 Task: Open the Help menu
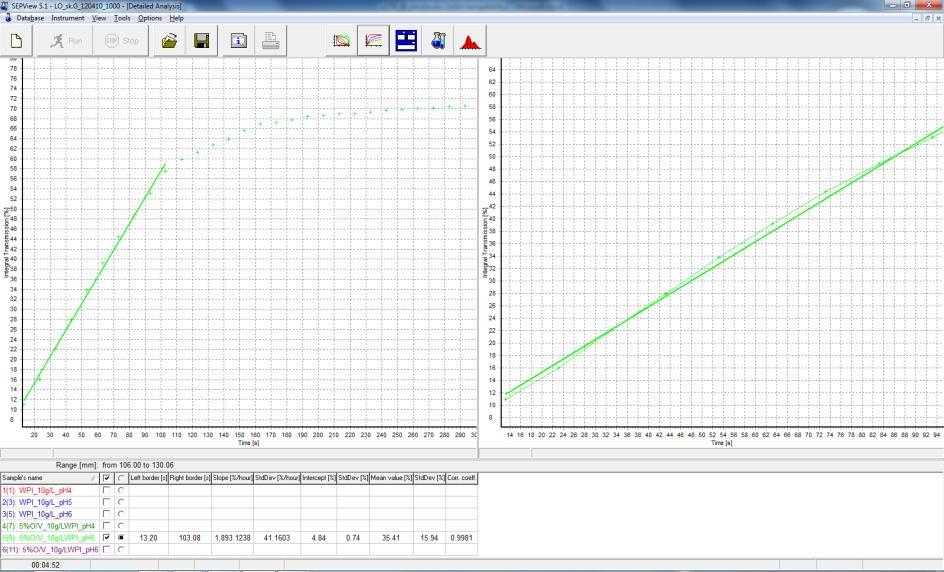click(x=176, y=18)
